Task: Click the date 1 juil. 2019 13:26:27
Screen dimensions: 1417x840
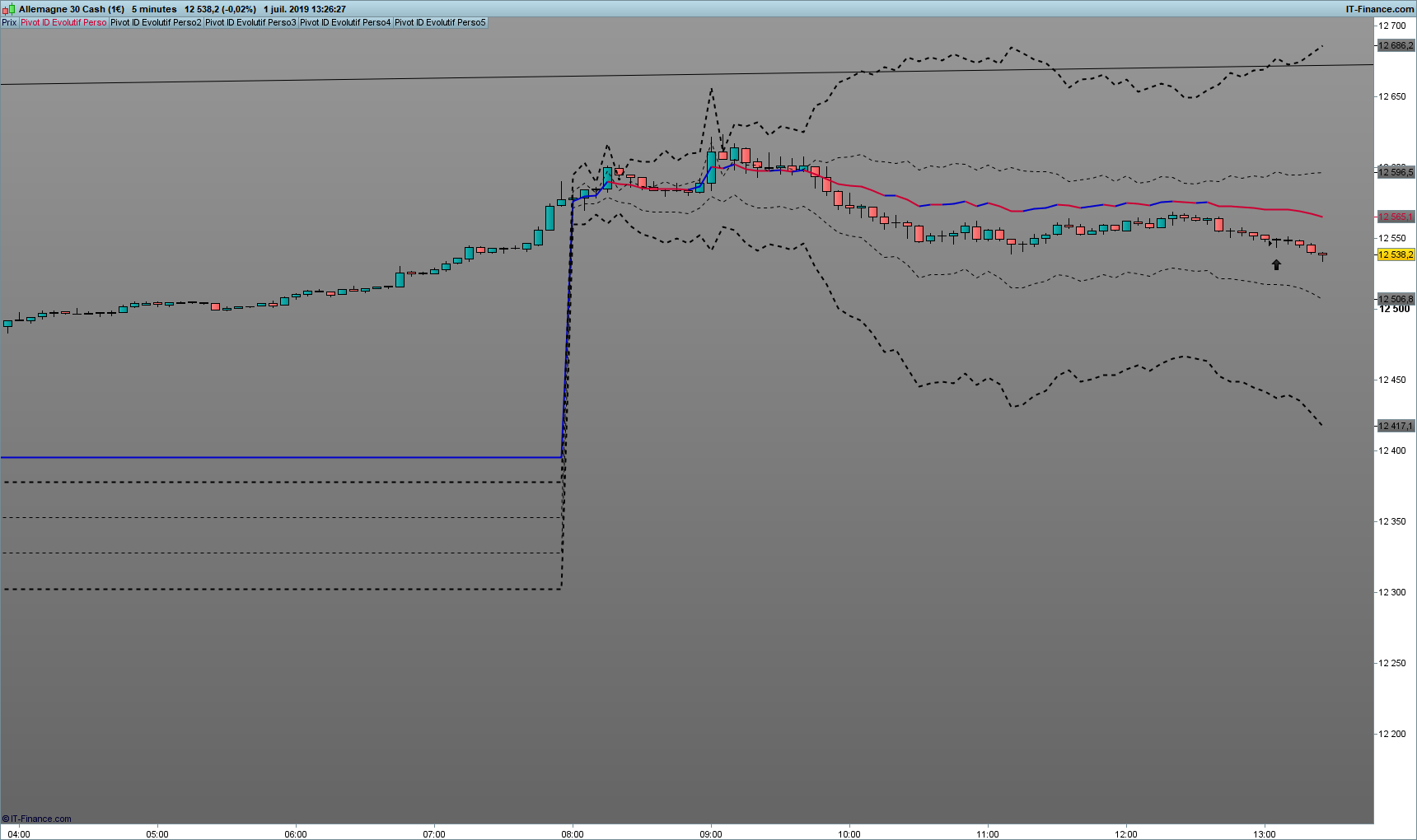Action: 305,9
